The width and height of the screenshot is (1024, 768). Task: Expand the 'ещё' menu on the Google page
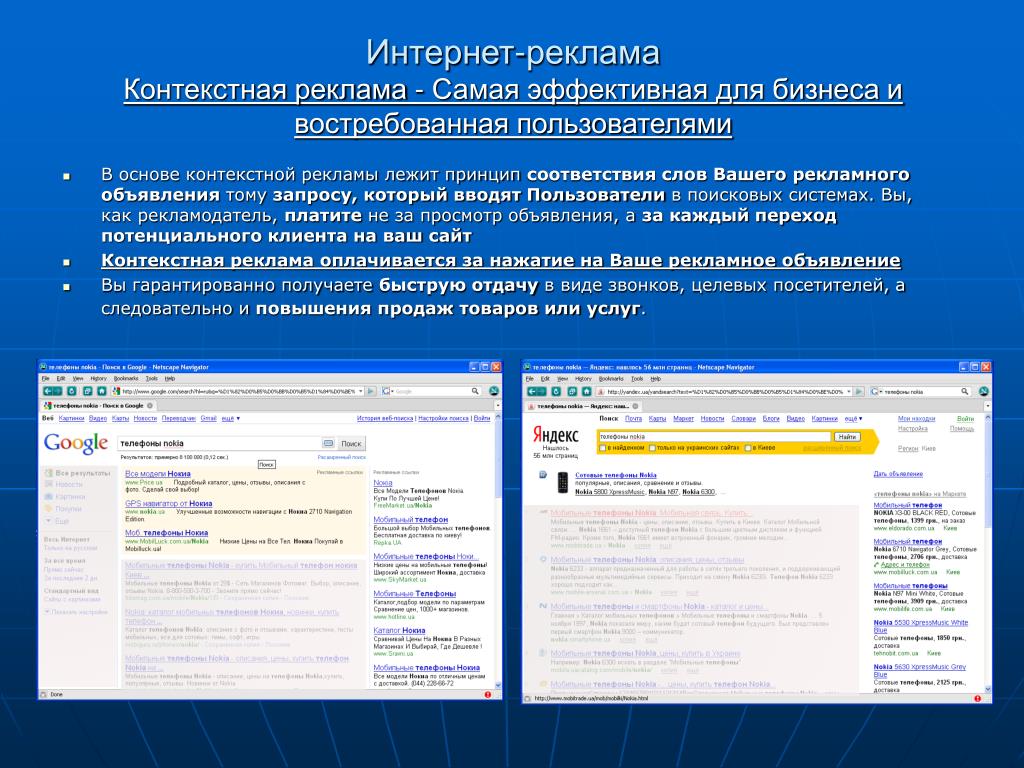(231, 418)
